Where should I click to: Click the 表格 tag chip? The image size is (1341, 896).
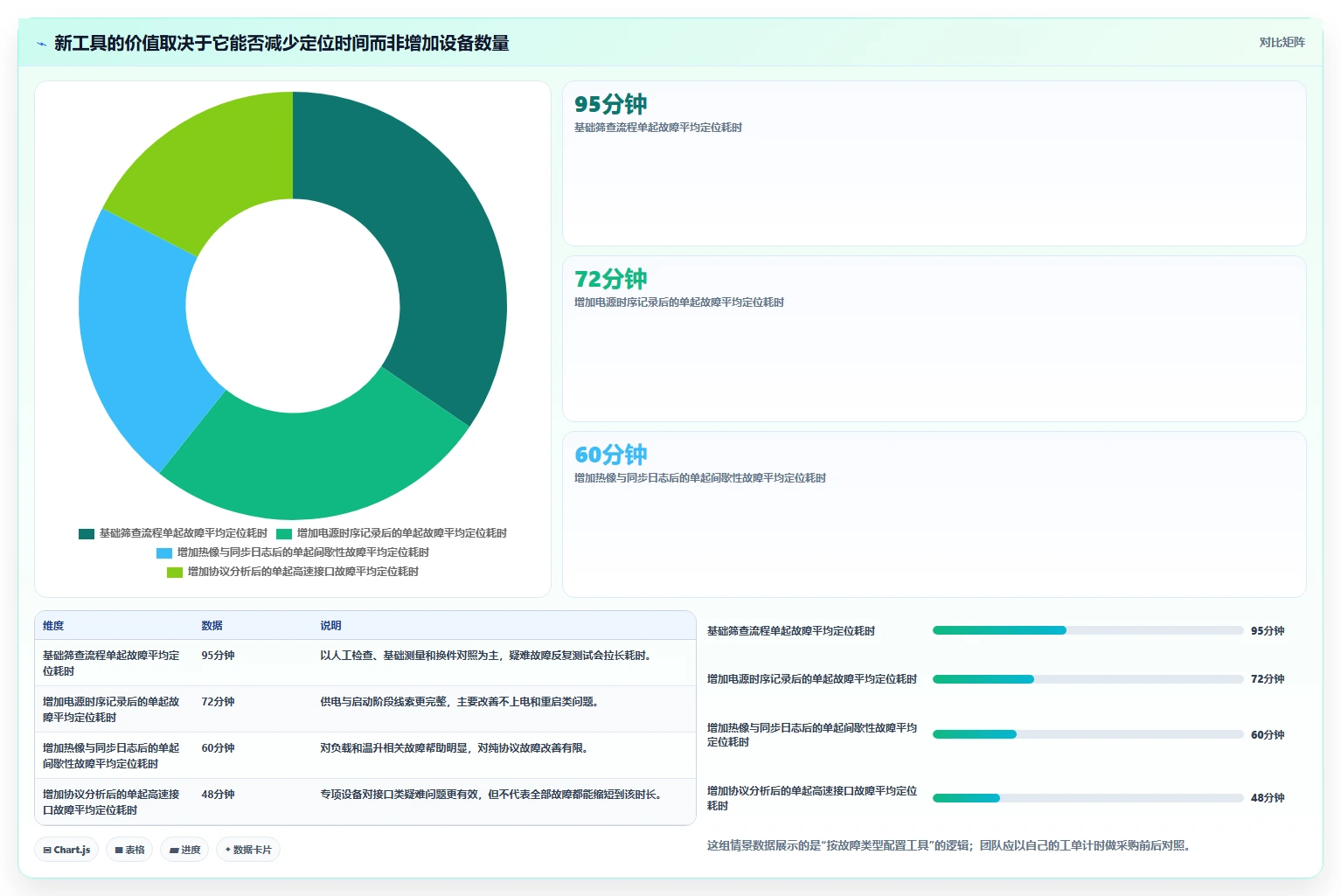pyautogui.click(x=129, y=850)
